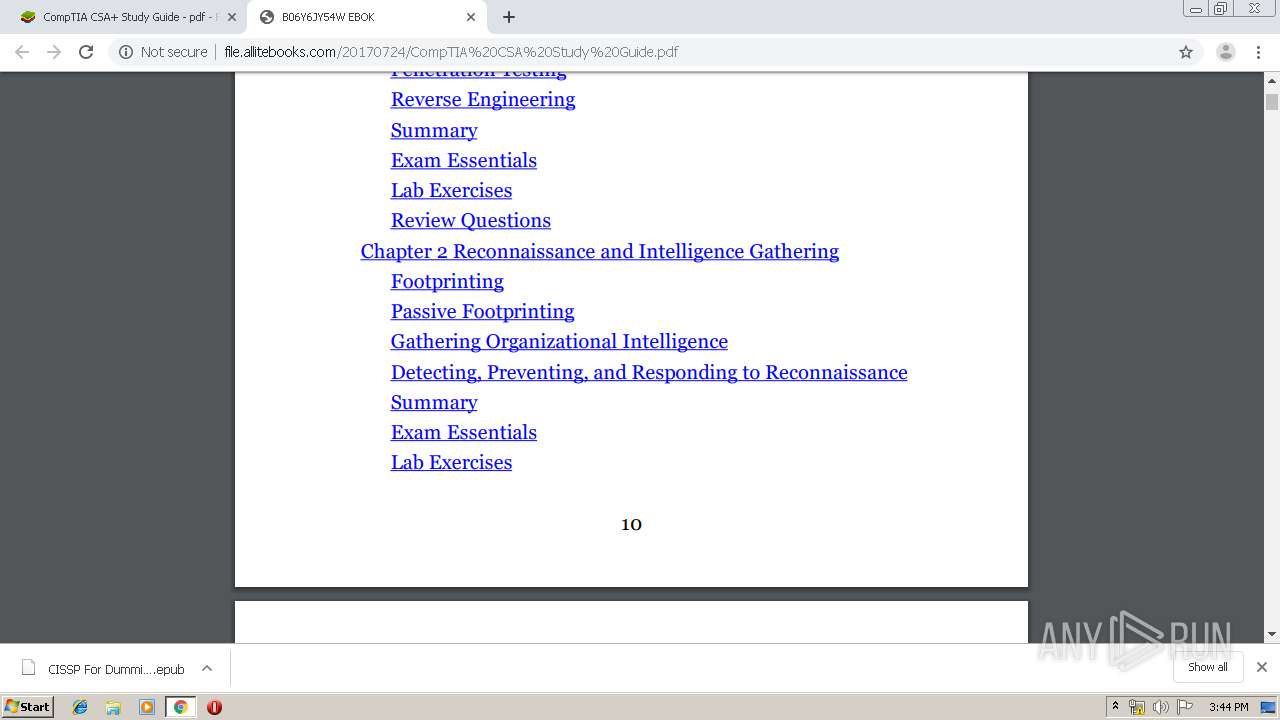Open first Lab Exercises link above Review Questions
This screenshot has width=1280, height=720.
[x=451, y=190]
